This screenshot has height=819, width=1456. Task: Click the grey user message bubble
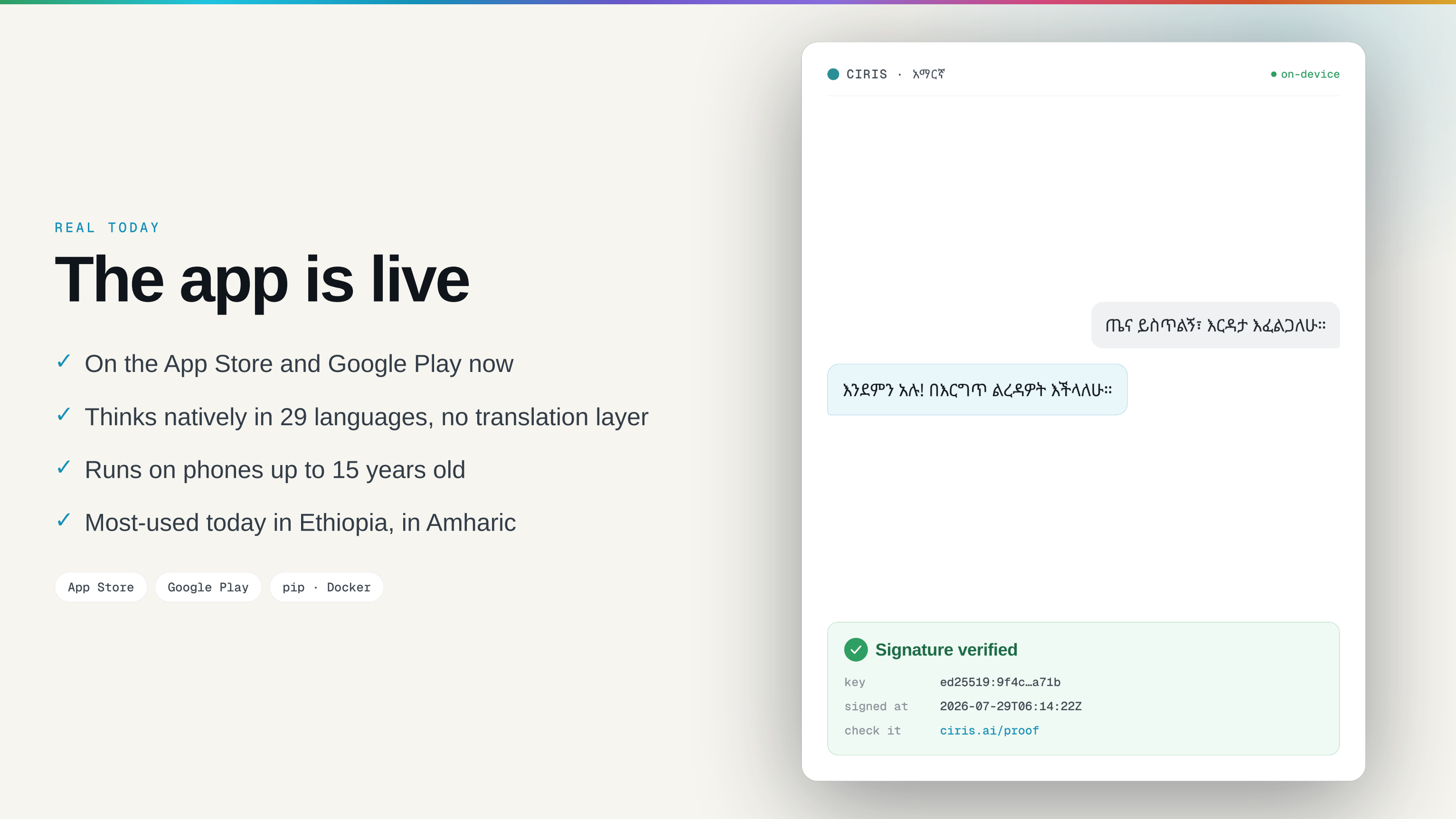1215,325
